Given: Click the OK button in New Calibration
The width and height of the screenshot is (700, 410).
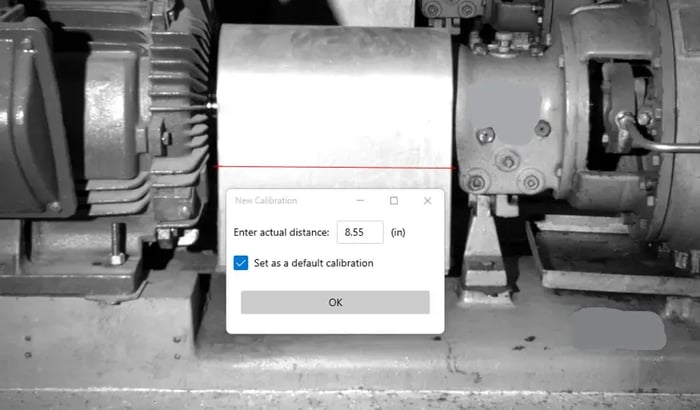Looking at the screenshot, I should click(335, 302).
